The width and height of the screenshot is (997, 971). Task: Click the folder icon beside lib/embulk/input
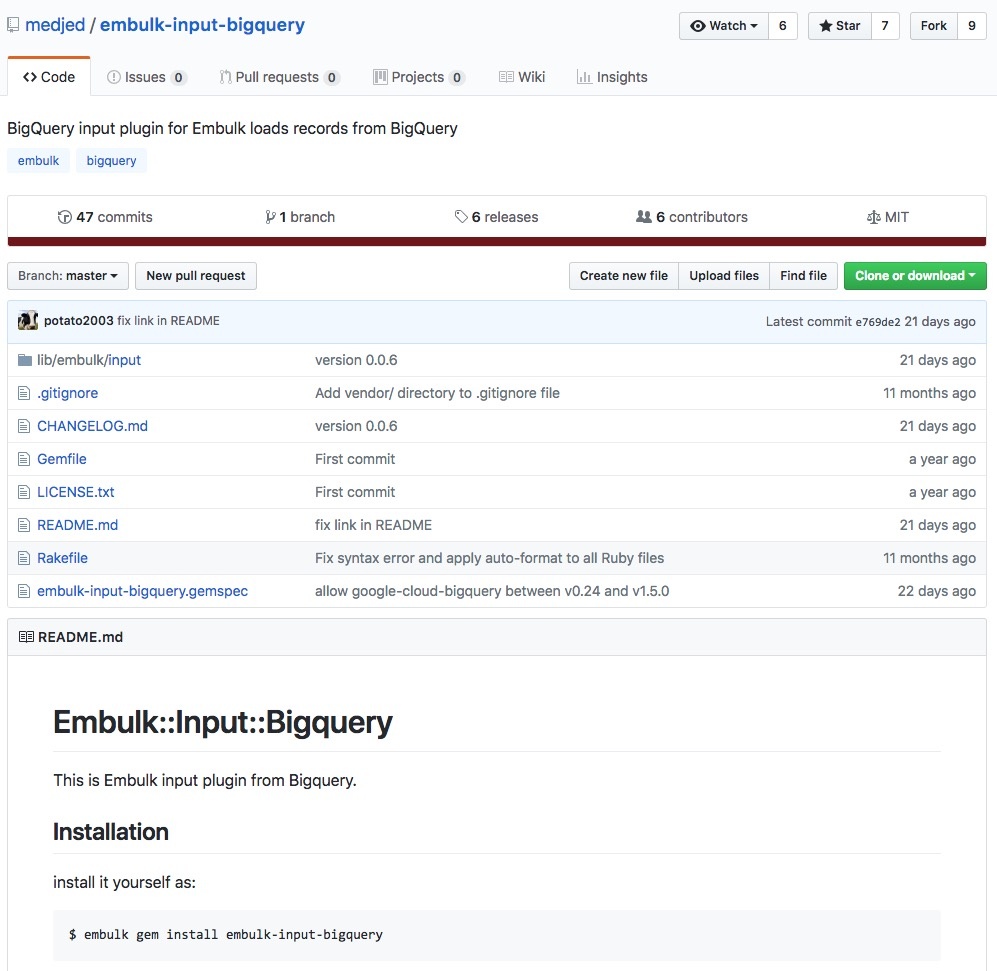coord(25,360)
